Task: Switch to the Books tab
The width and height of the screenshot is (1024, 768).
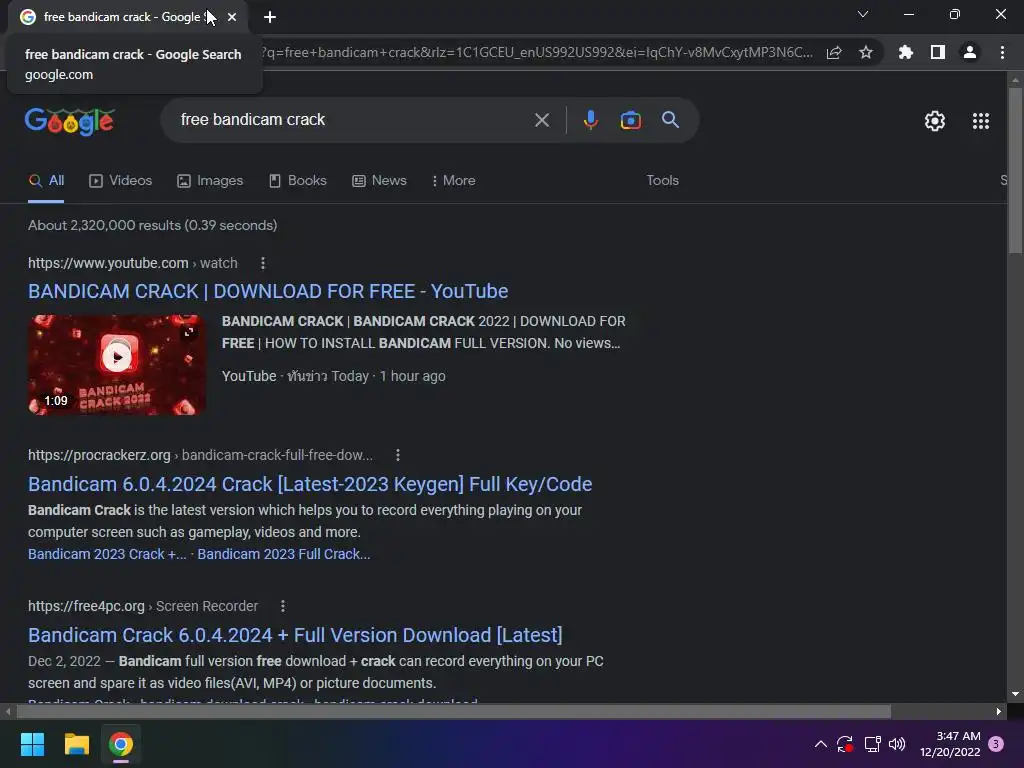Action: pos(298,181)
